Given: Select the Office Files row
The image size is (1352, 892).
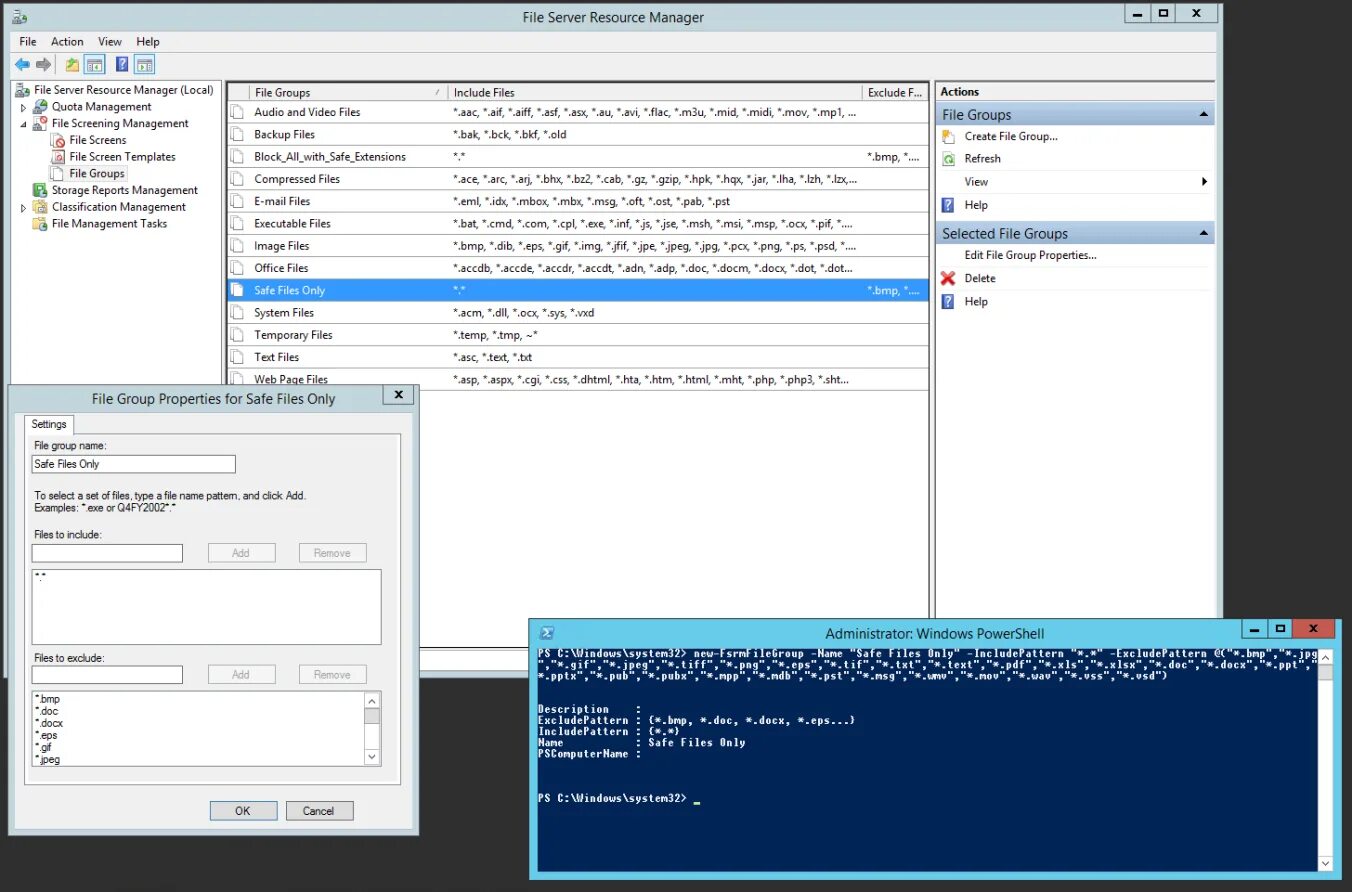Looking at the screenshot, I should coord(577,268).
